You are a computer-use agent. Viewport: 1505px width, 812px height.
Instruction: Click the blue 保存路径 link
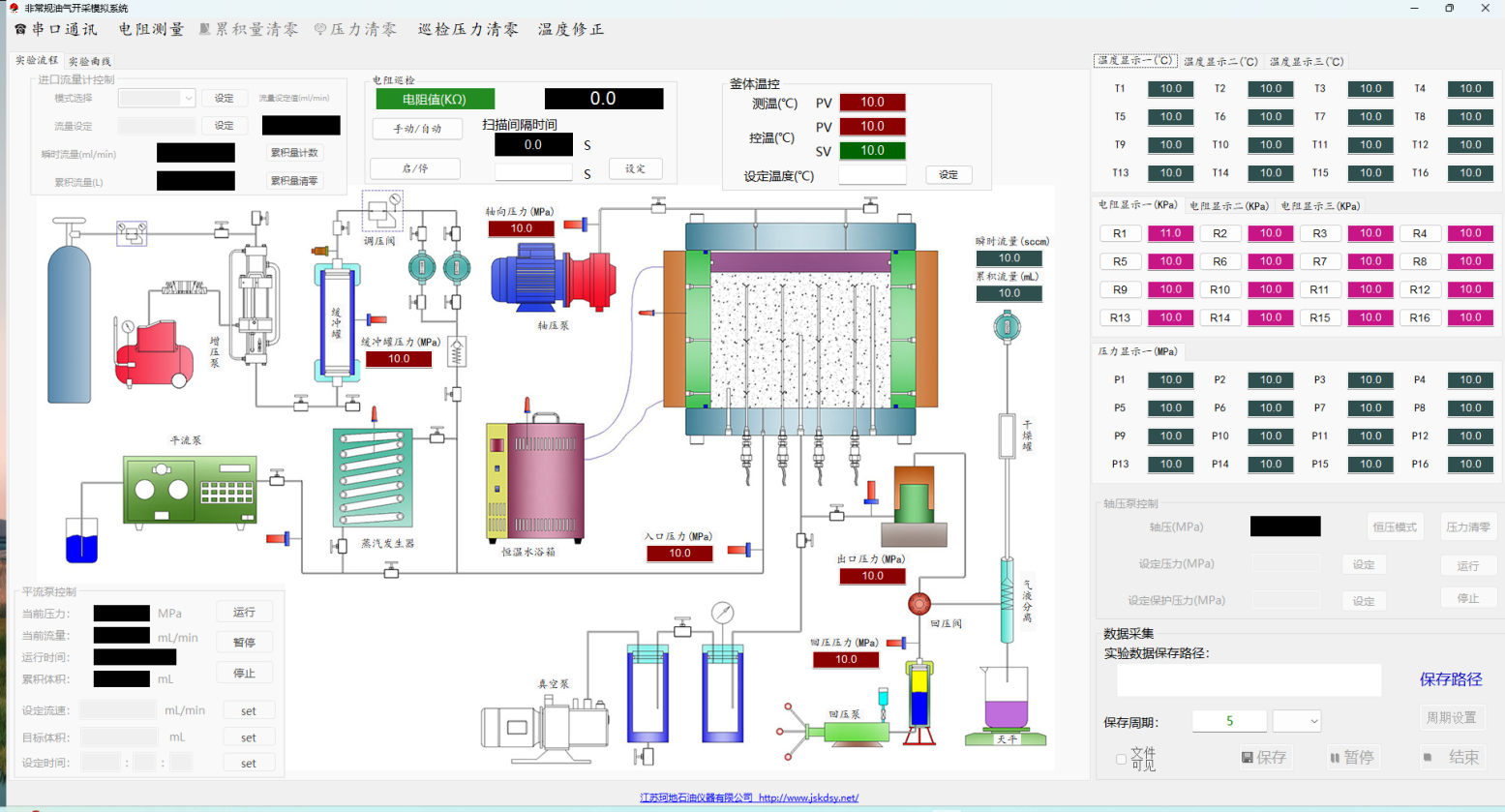tap(1450, 679)
